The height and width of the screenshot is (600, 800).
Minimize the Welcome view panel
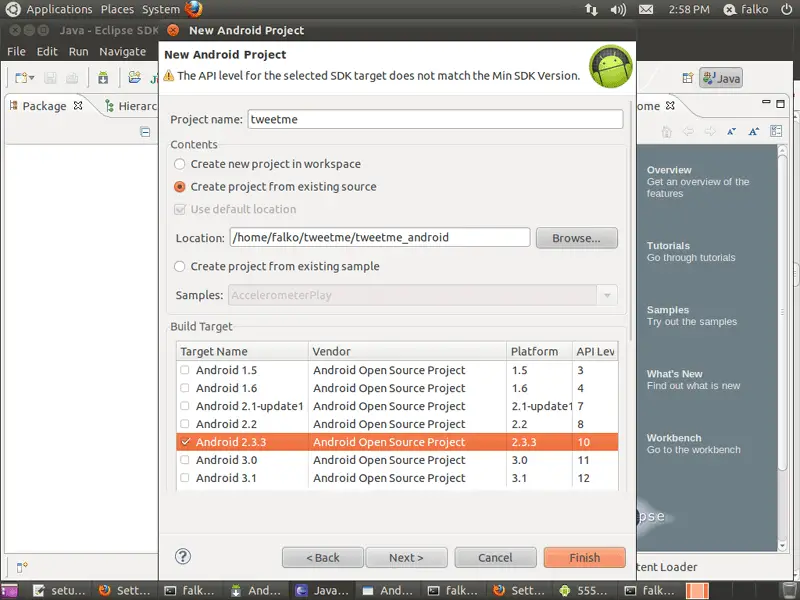(766, 102)
